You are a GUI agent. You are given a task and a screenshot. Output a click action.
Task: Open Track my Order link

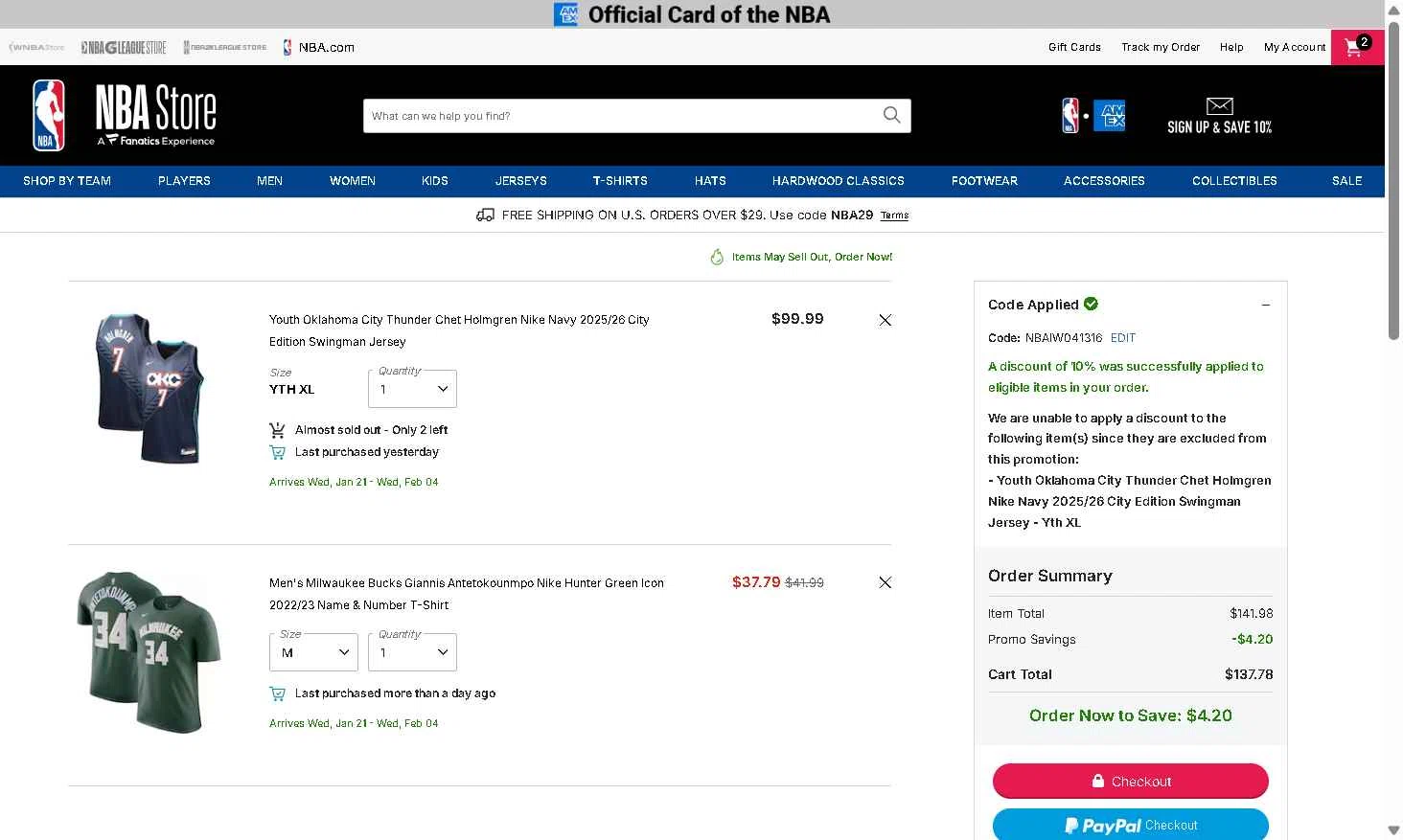(1161, 47)
